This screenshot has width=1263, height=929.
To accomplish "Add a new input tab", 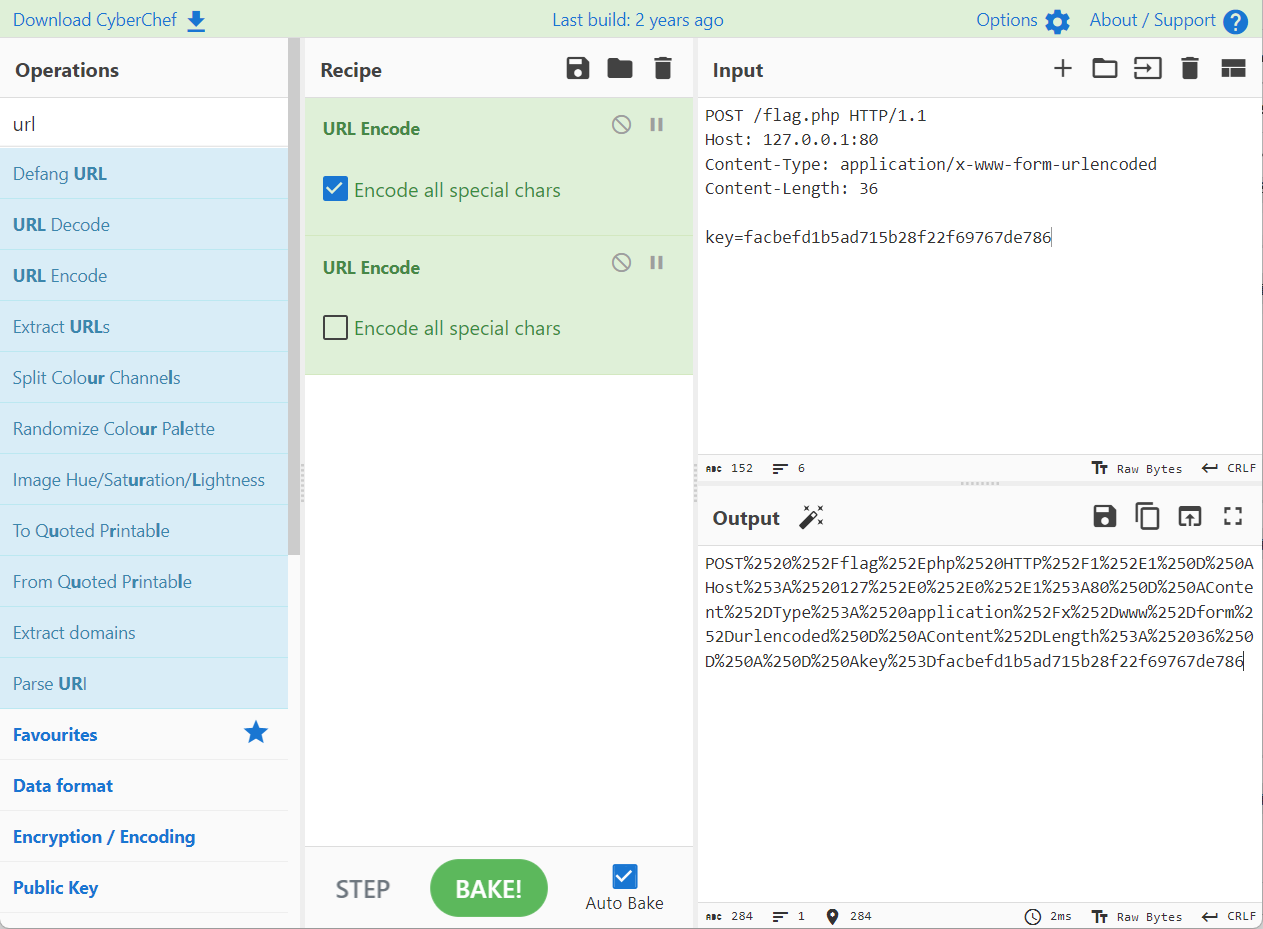I will [1062, 69].
